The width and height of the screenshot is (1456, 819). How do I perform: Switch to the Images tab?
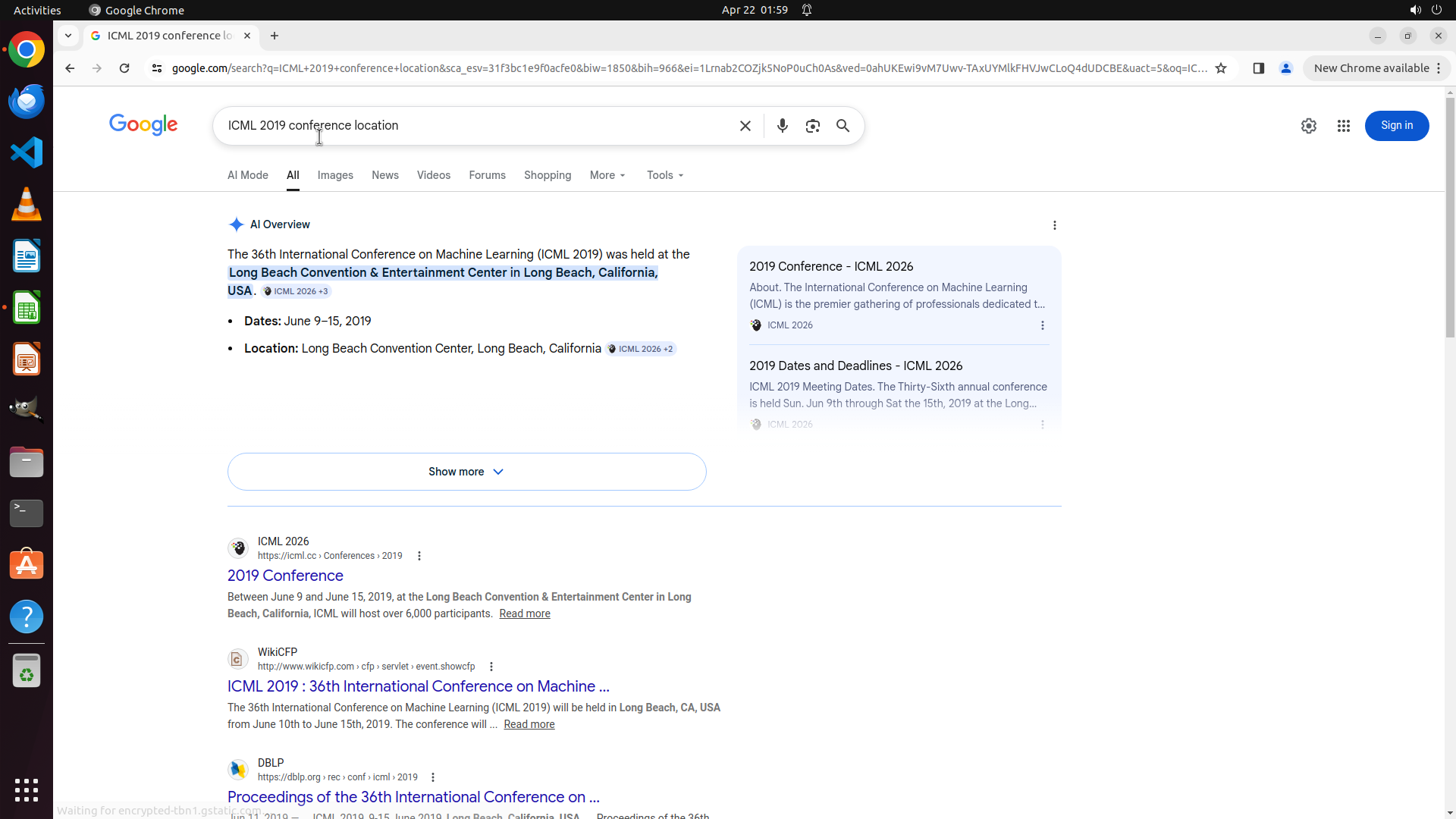(x=335, y=175)
